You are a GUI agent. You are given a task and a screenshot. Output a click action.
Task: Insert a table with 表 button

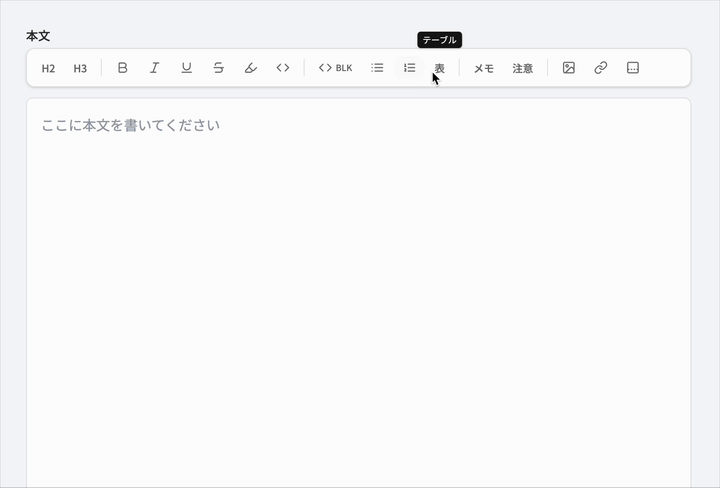click(440, 68)
